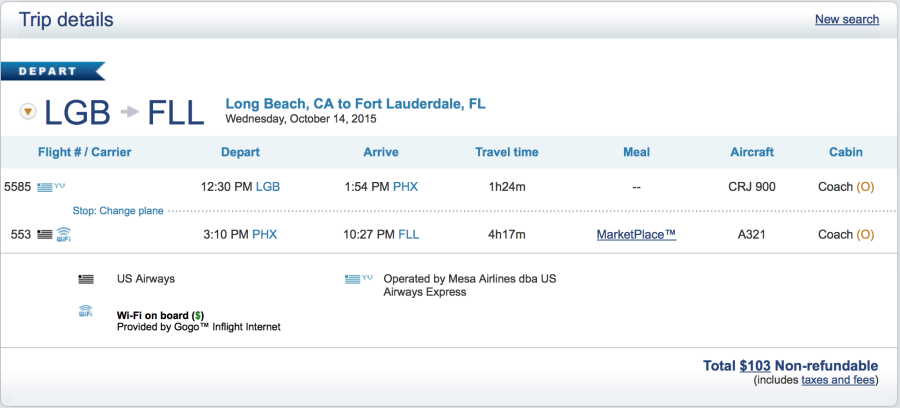Click the (O) fare class for CRJ 900 flight
The image size is (900, 408).
click(x=866, y=187)
